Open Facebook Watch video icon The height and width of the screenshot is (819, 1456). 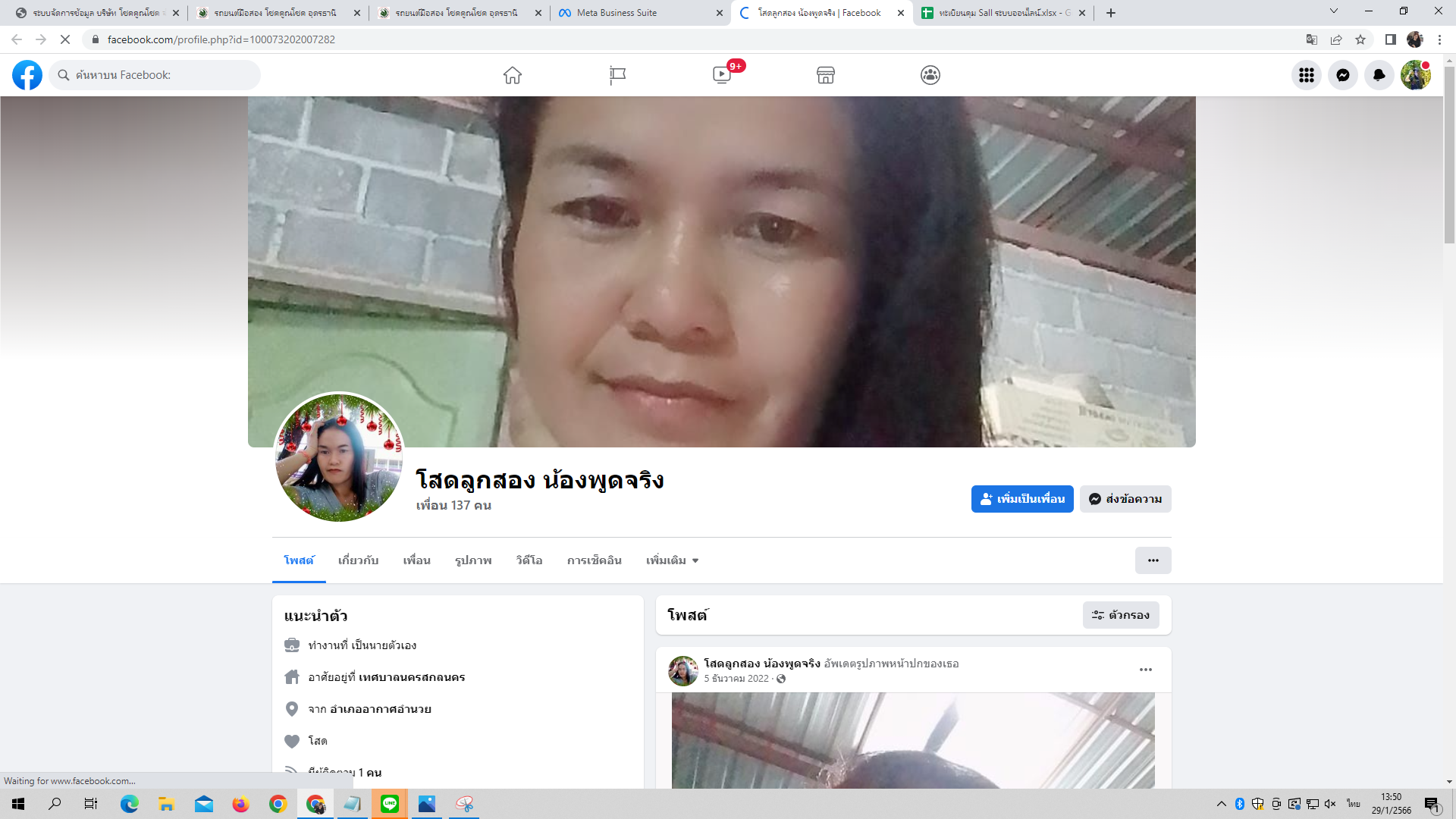722,75
